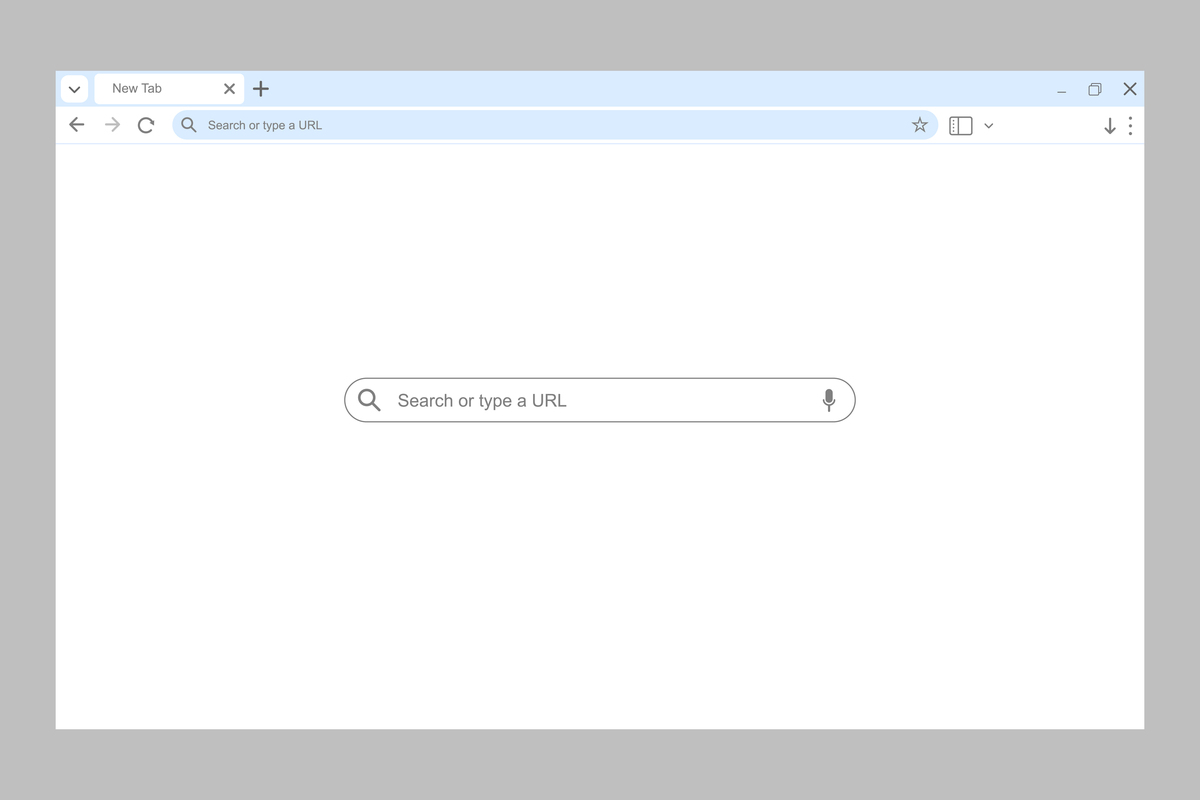Close the browser window
The width and height of the screenshot is (1200, 800).
[x=1130, y=89]
